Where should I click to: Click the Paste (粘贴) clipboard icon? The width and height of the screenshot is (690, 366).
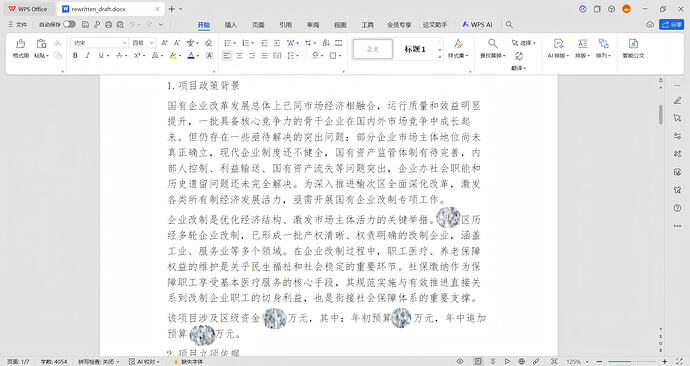[x=41, y=44]
